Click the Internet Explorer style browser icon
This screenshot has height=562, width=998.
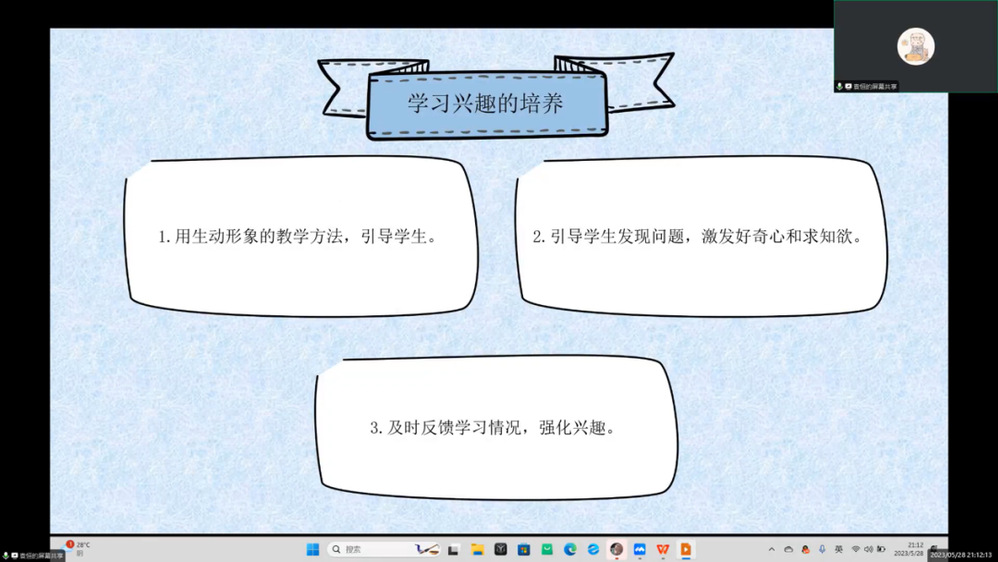[593, 549]
